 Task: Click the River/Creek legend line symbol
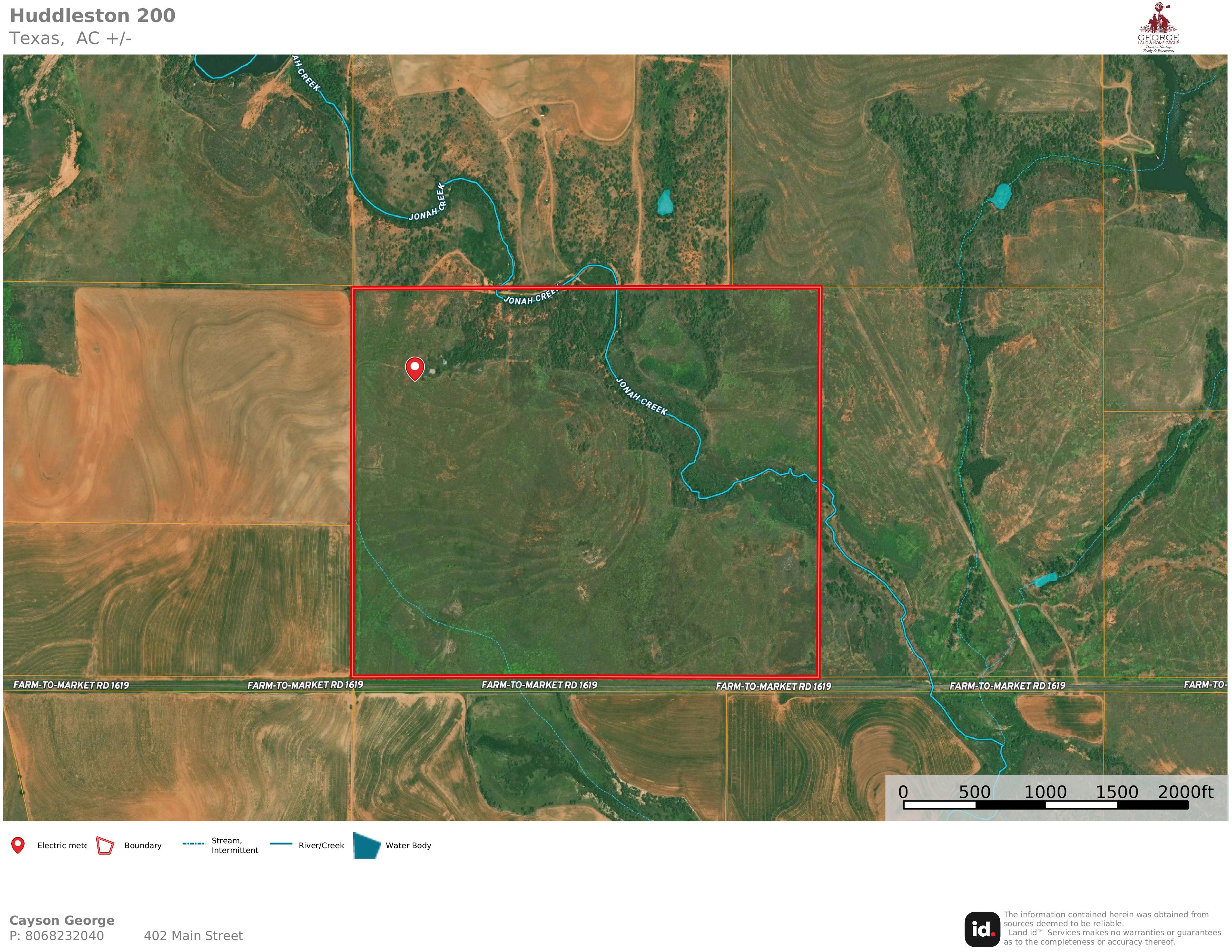click(281, 844)
